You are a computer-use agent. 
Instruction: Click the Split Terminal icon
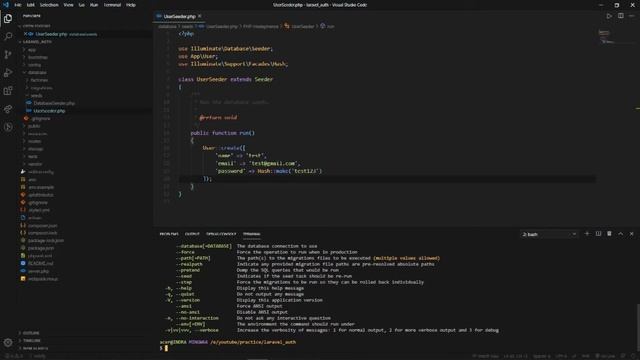coord(598,234)
